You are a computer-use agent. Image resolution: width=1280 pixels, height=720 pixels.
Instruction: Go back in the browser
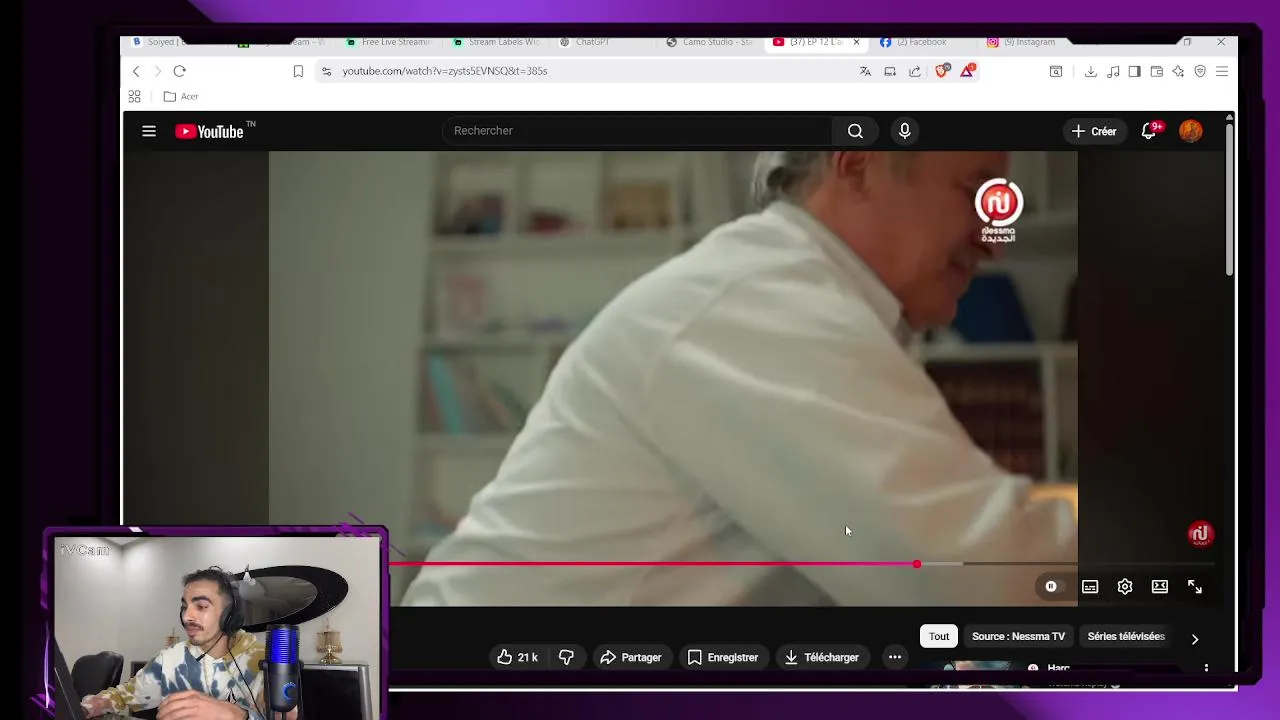tap(136, 71)
